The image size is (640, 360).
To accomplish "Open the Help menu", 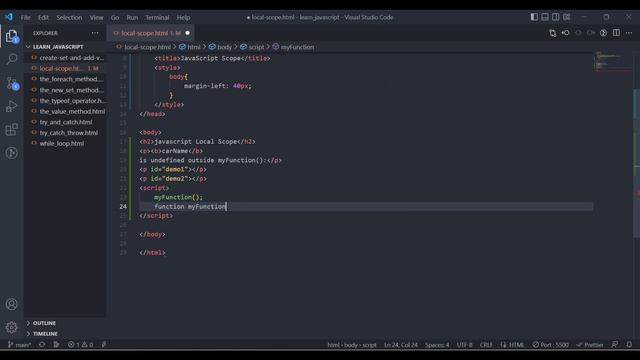I will pyautogui.click(x=183, y=18).
